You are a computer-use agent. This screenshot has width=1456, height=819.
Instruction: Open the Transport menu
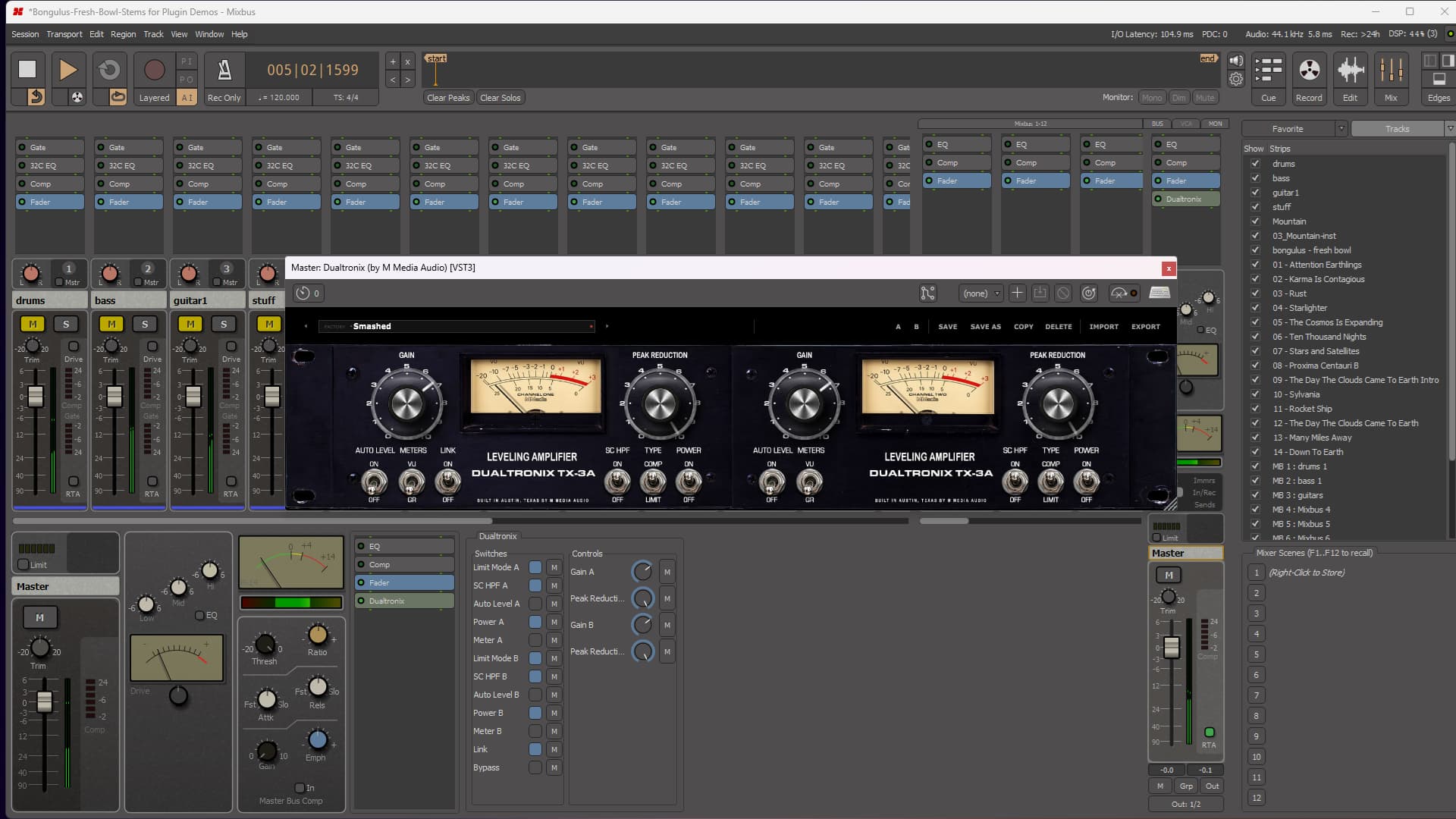(64, 34)
